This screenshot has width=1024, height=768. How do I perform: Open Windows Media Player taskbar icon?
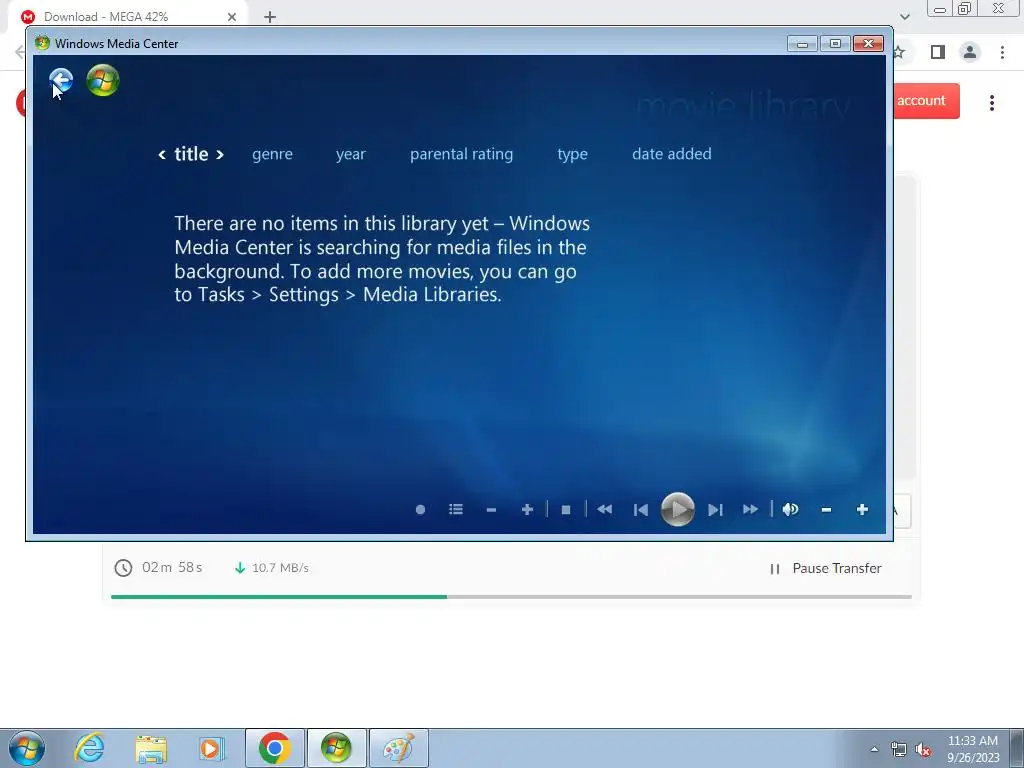click(212, 748)
